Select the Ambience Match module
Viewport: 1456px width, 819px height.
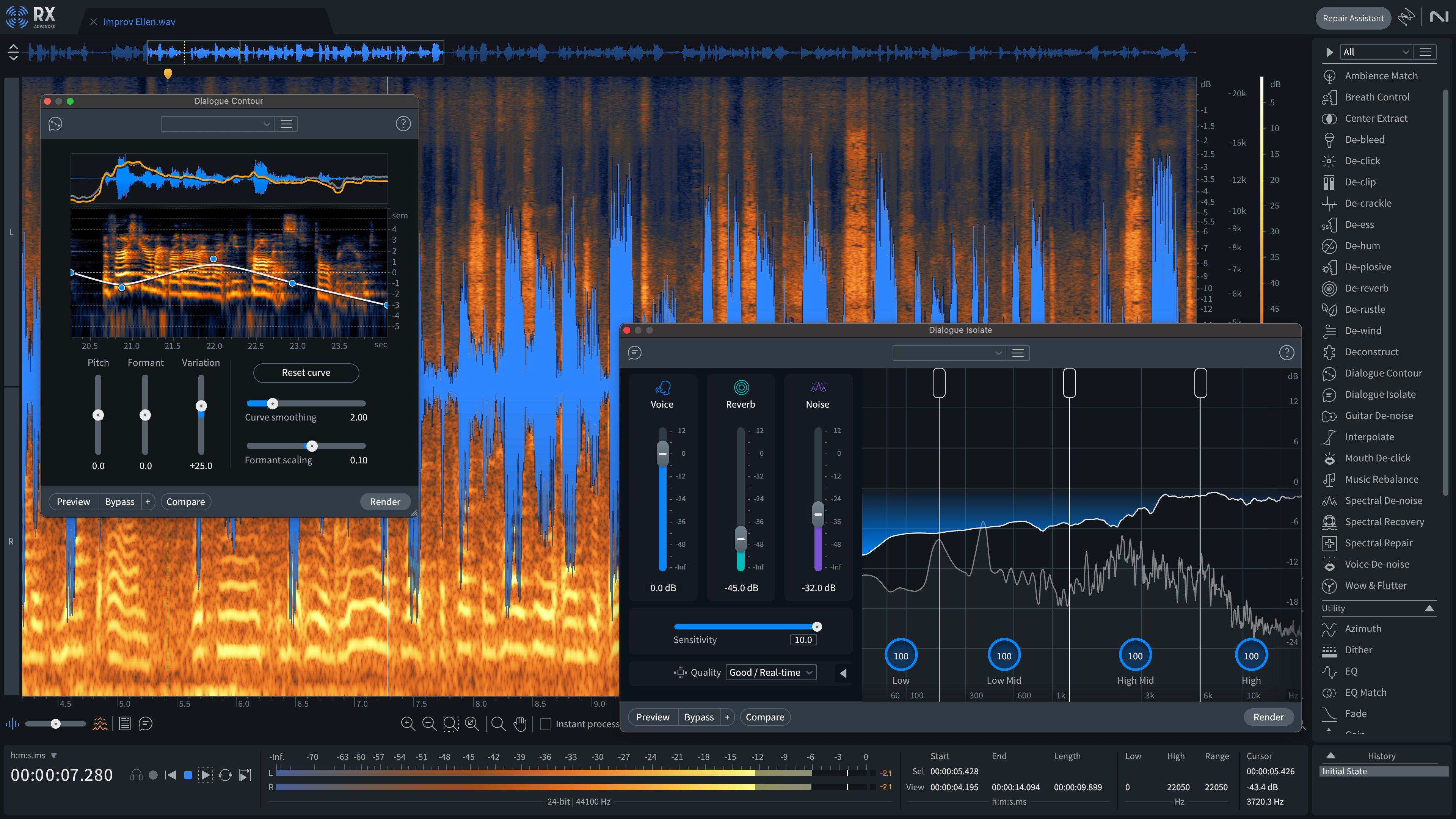(1381, 75)
